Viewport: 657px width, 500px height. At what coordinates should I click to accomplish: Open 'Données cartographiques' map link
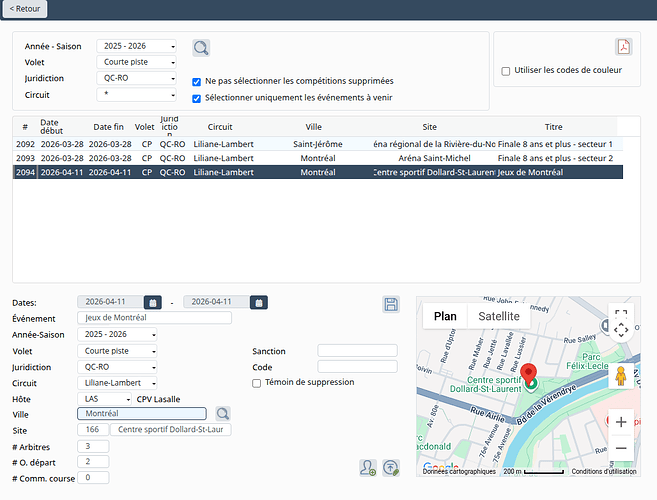(459, 472)
